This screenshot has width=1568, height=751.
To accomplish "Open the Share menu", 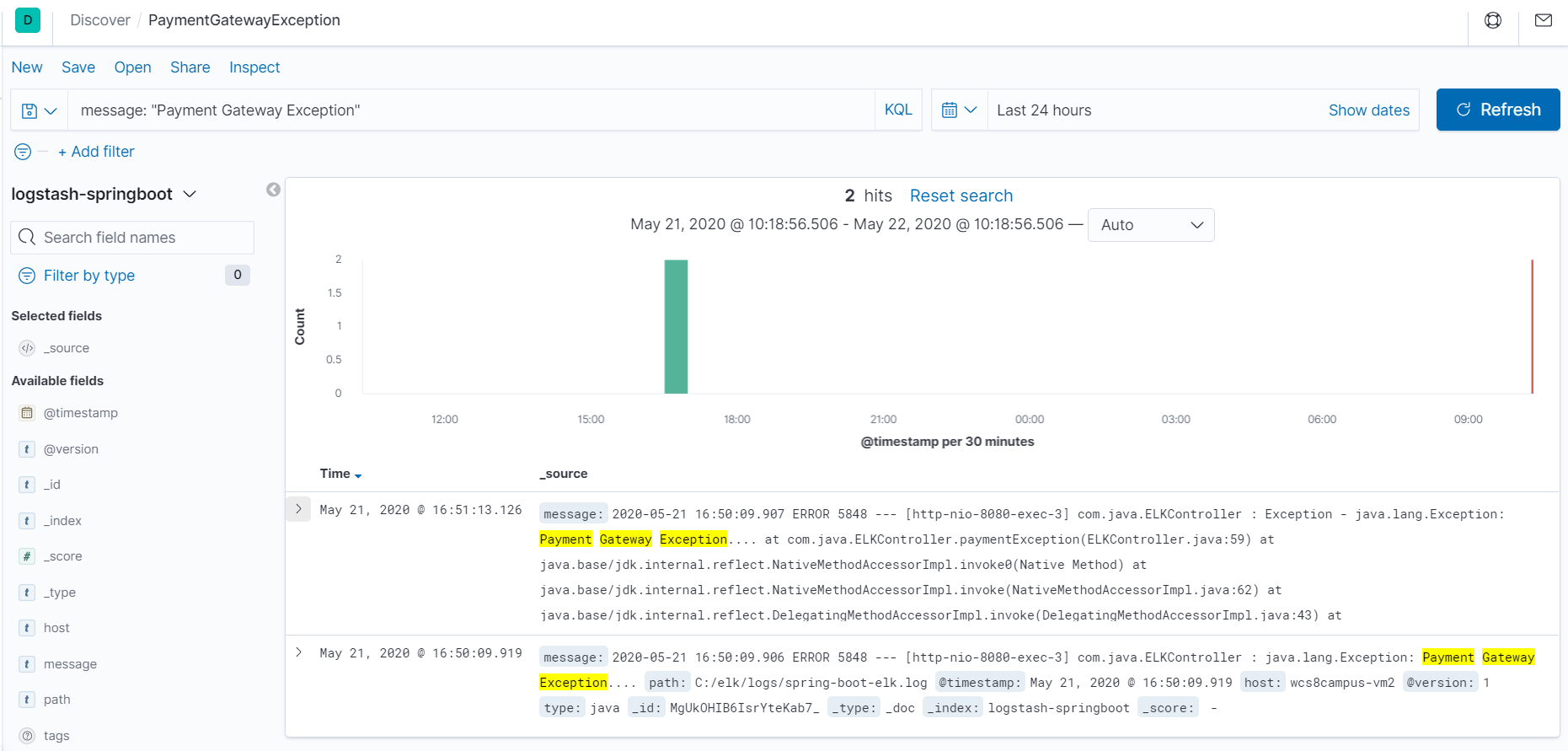I will tap(190, 67).
